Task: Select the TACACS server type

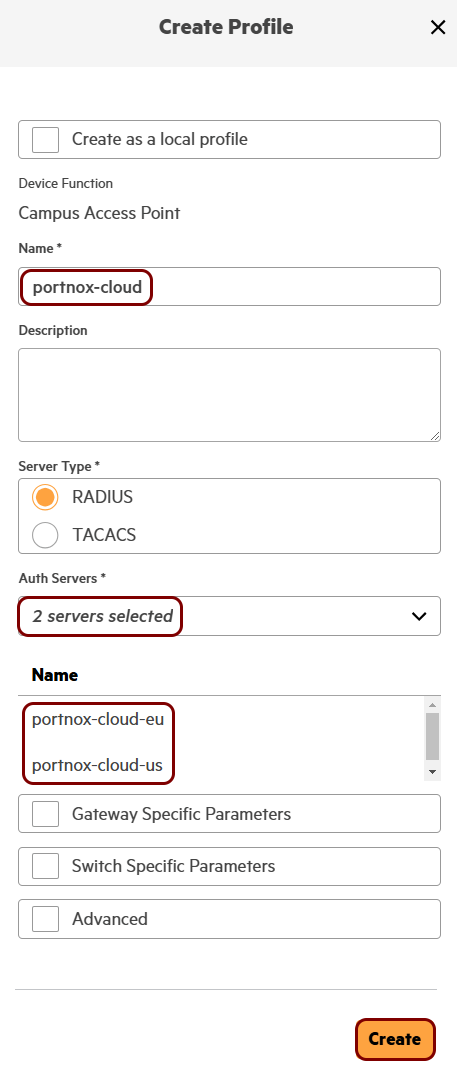Action: click(45, 535)
